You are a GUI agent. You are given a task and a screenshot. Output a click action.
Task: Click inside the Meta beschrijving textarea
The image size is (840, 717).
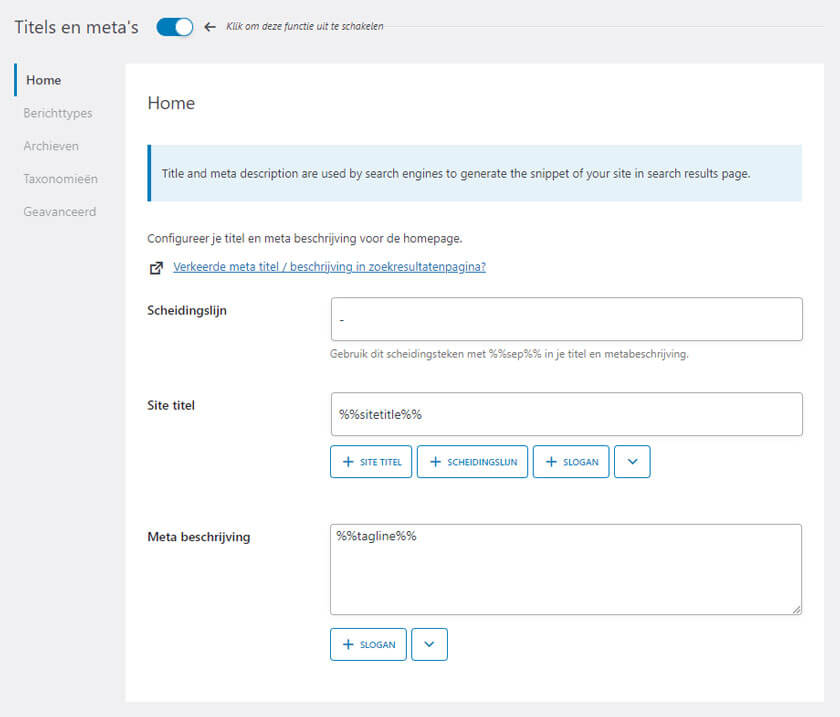(x=566, y=569)
